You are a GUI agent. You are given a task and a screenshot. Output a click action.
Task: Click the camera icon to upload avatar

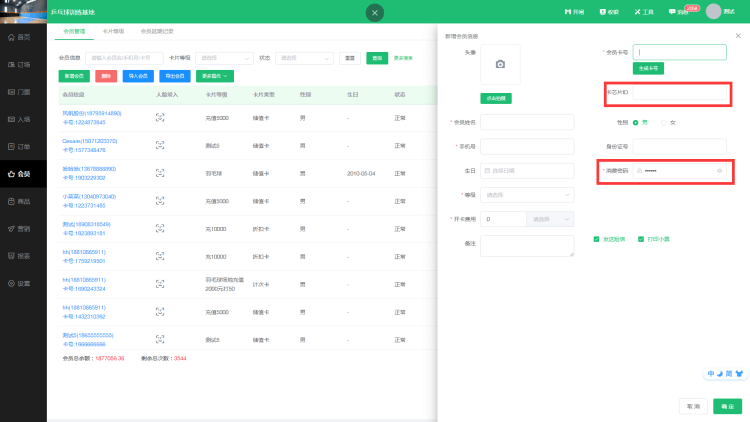pyautogui.click(x=500, y=65)
